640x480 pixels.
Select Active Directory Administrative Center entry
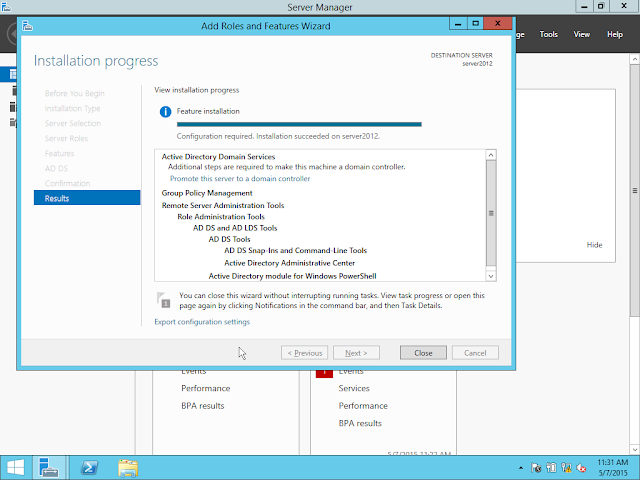[289, 263]
